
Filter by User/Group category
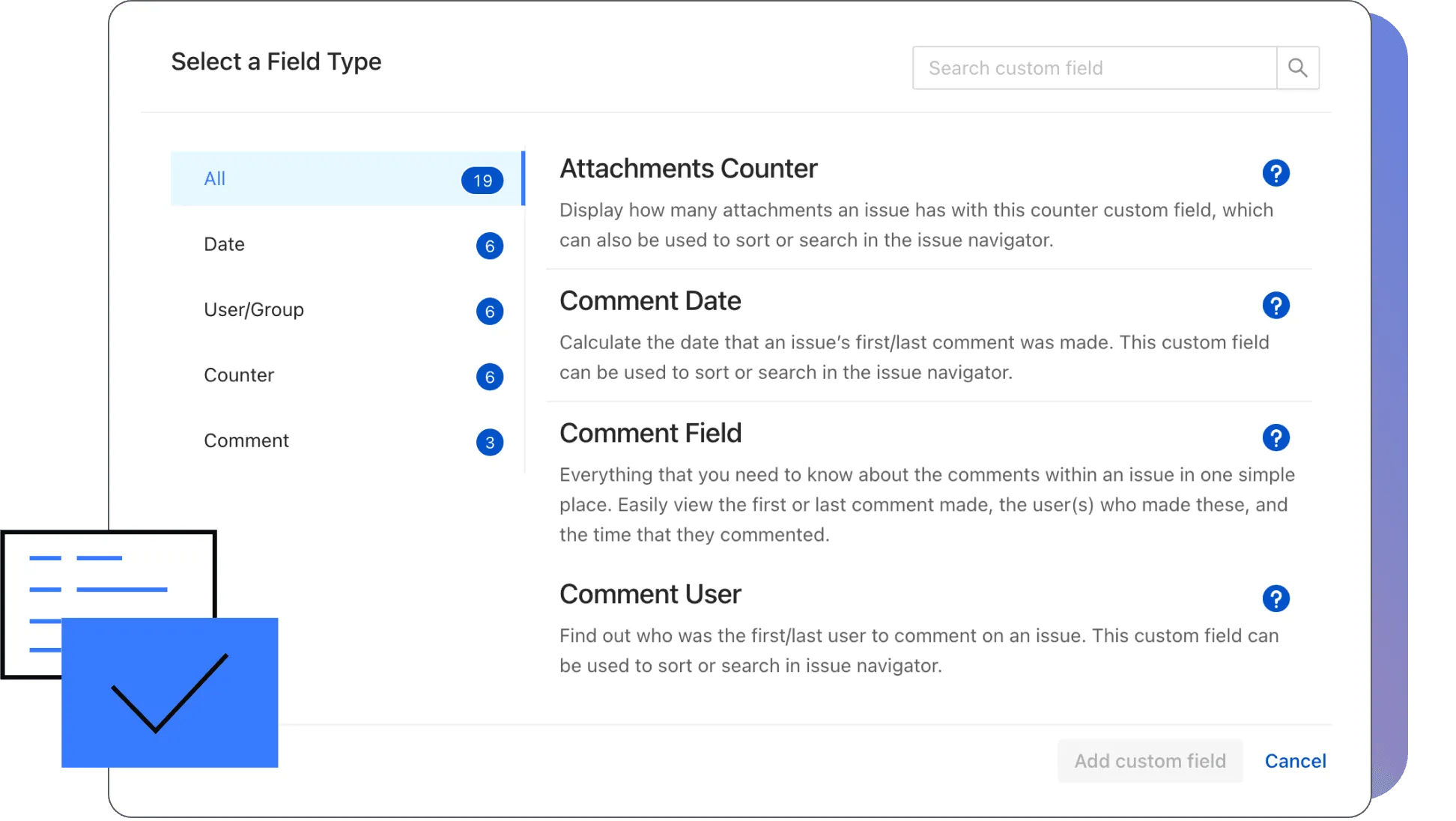click(253, 309)
